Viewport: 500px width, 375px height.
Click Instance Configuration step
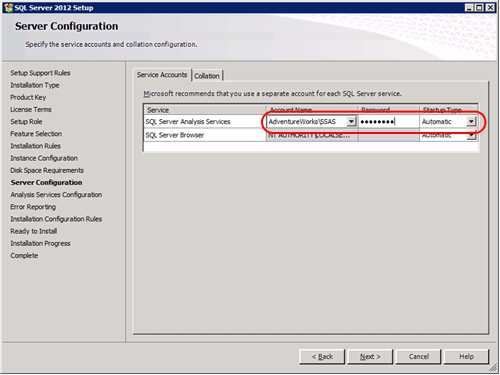[44, 158]
